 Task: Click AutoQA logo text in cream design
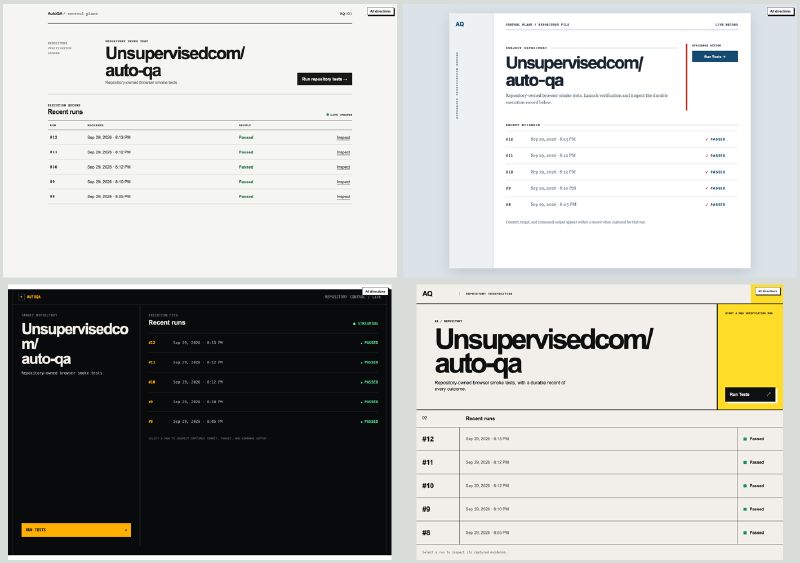[55, 13]
